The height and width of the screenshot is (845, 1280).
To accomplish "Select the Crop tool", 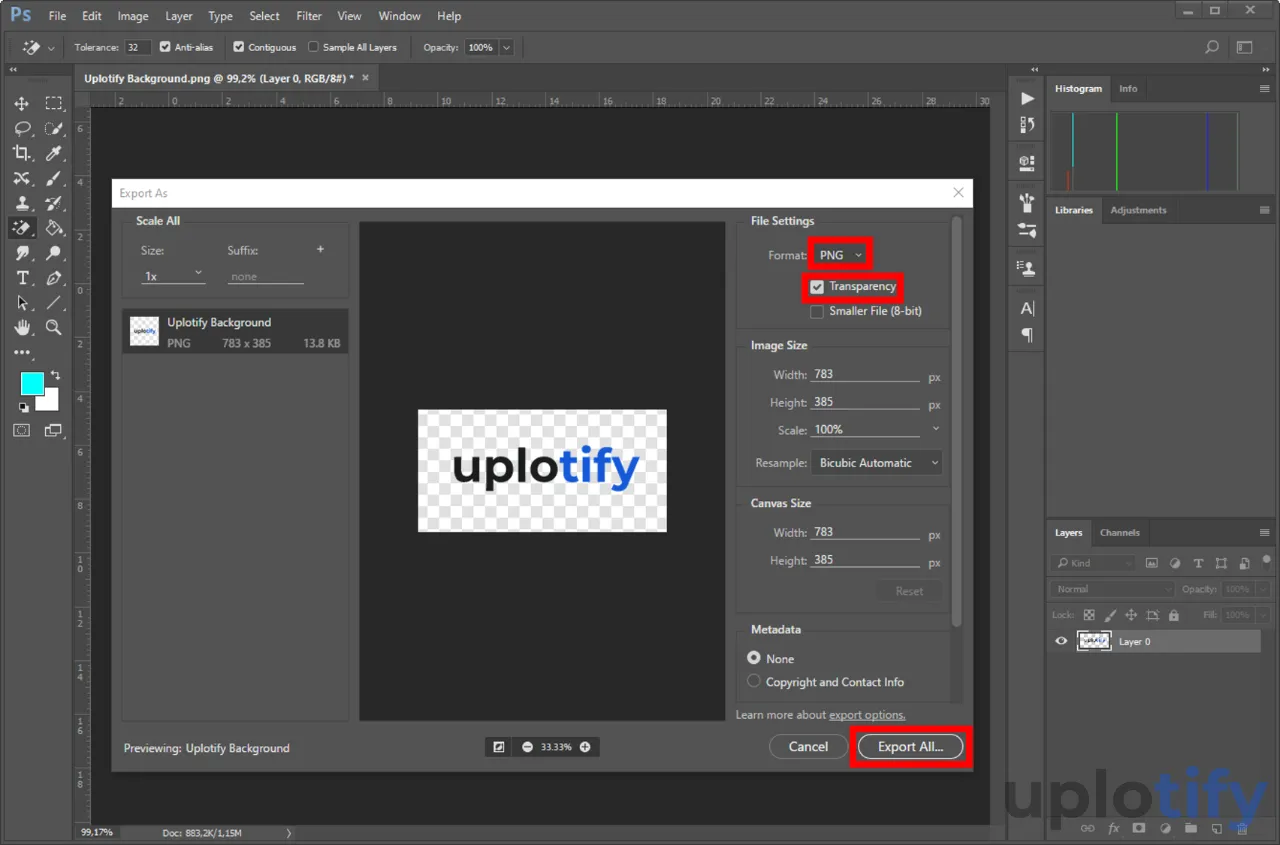I will tap(22, 153).
